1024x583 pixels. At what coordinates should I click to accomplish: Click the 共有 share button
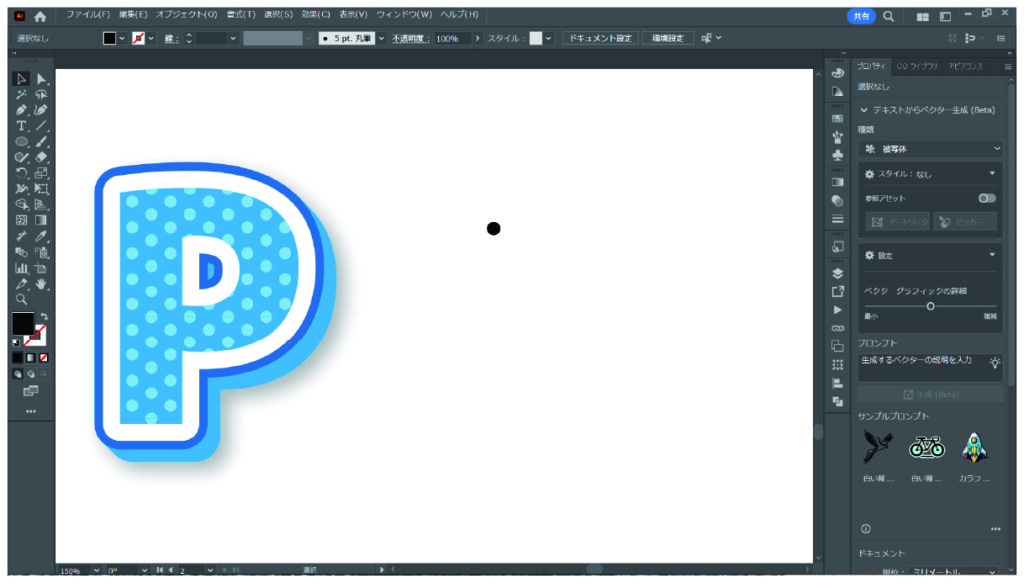pos(861,16)
